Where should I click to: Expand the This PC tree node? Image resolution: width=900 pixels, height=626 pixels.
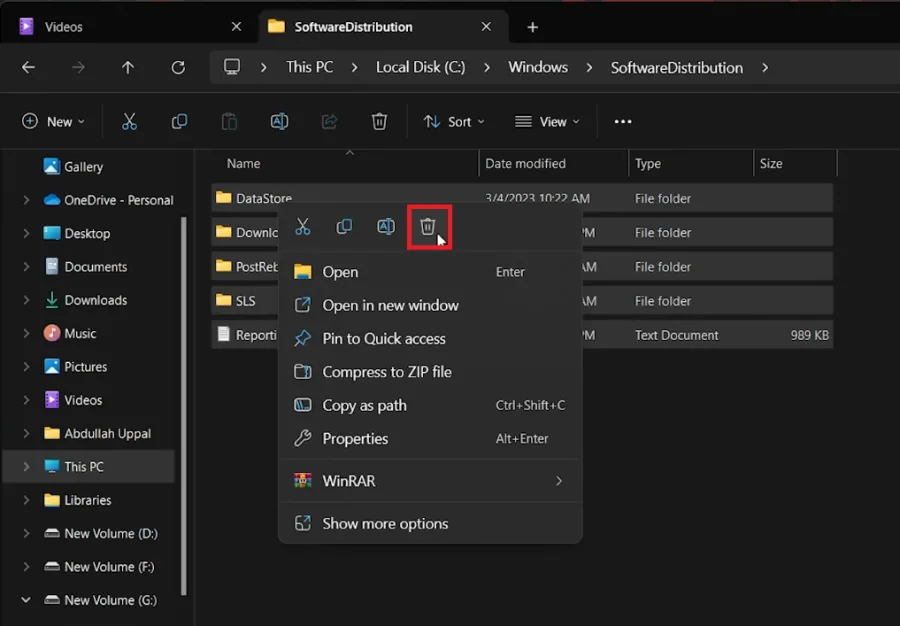click(26, 466)
